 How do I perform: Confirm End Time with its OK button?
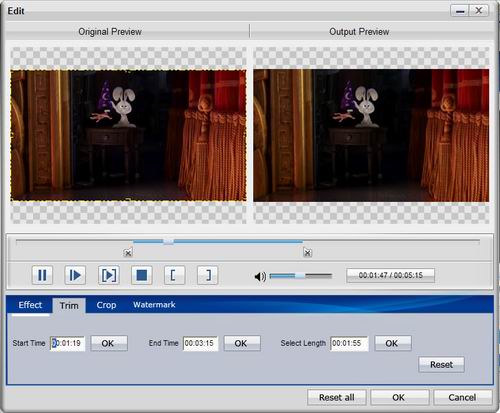click(242, 343)
